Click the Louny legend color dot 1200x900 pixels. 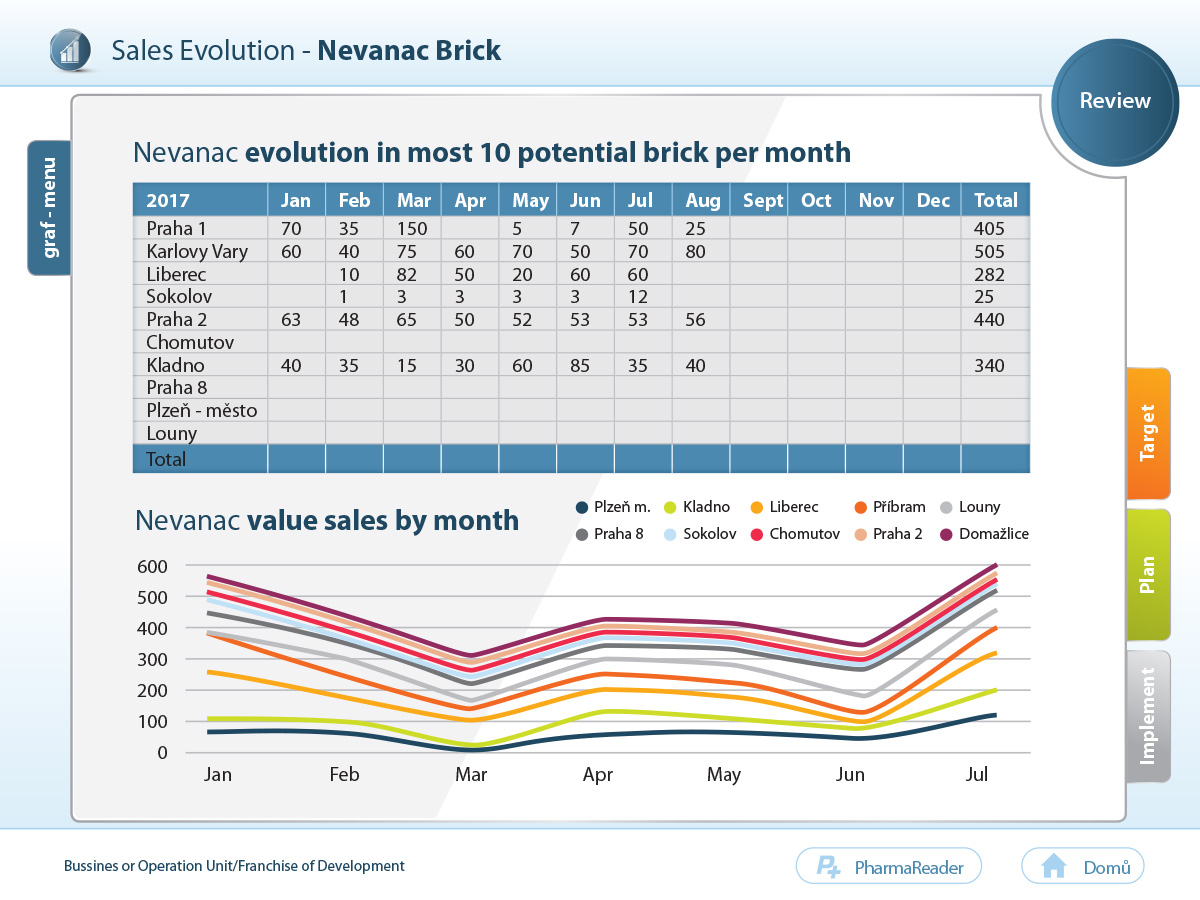(x=947, y=508)
